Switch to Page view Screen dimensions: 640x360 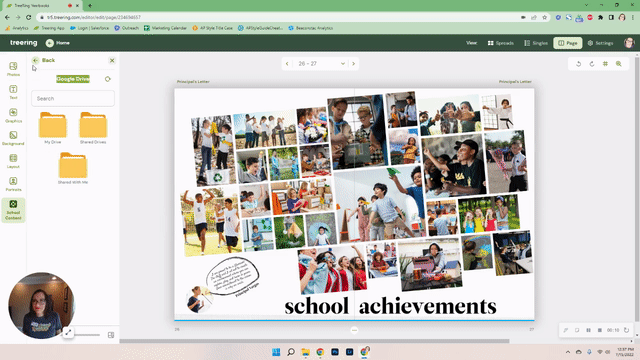(568, 43)
